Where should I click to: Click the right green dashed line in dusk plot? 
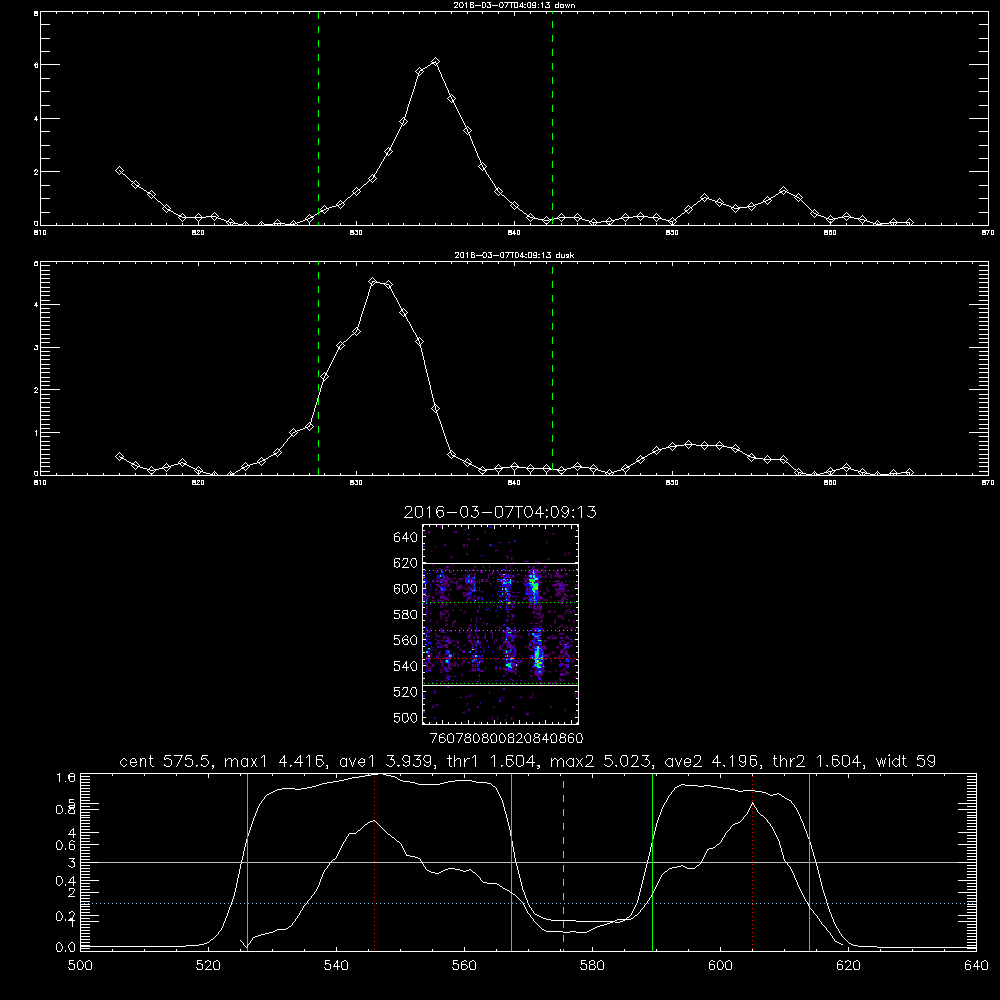552,369
